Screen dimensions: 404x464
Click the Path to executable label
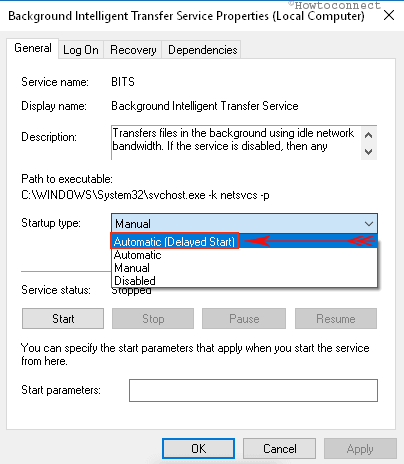(x=67, y=179)
